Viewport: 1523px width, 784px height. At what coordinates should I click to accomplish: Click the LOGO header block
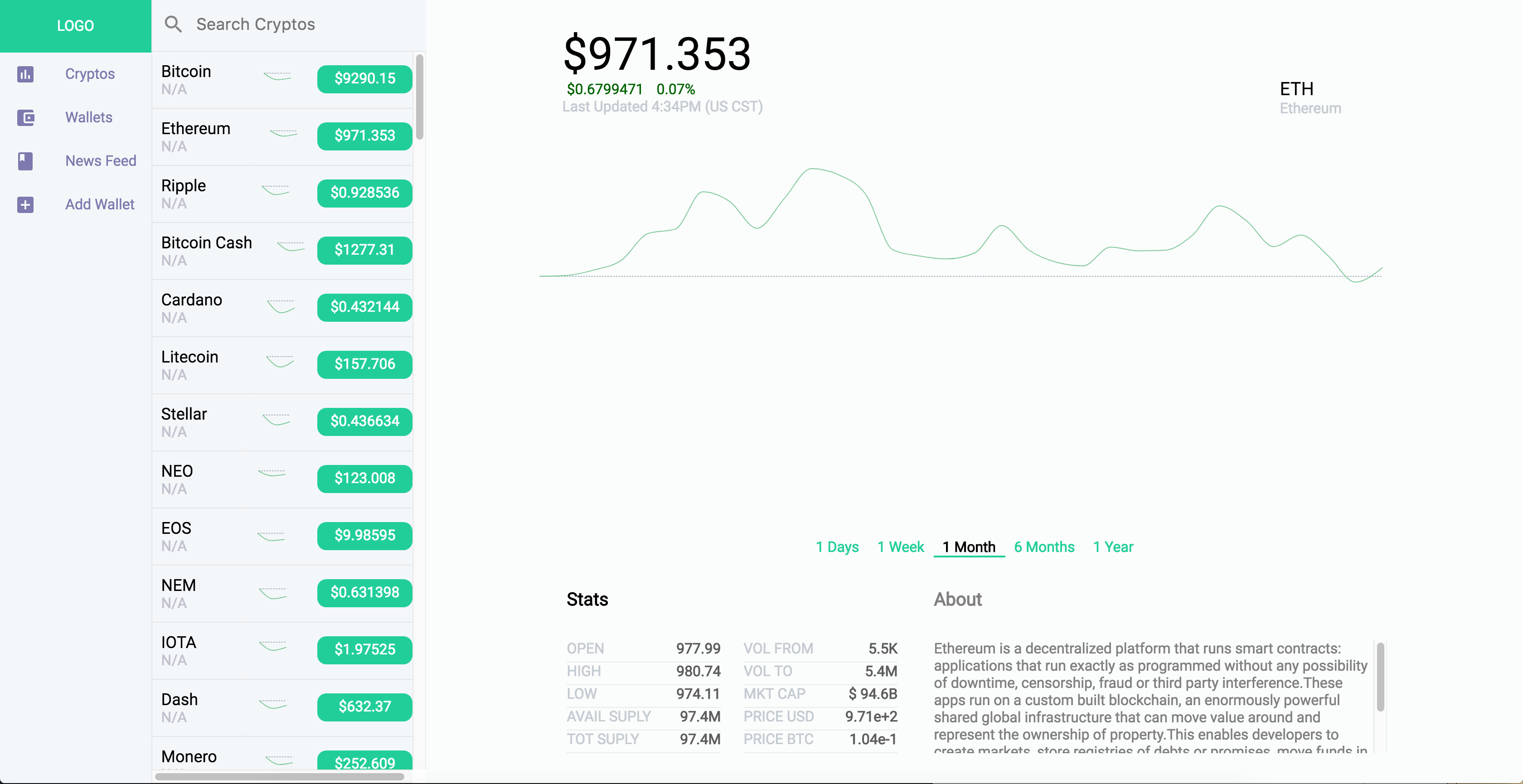pos(75,25)
